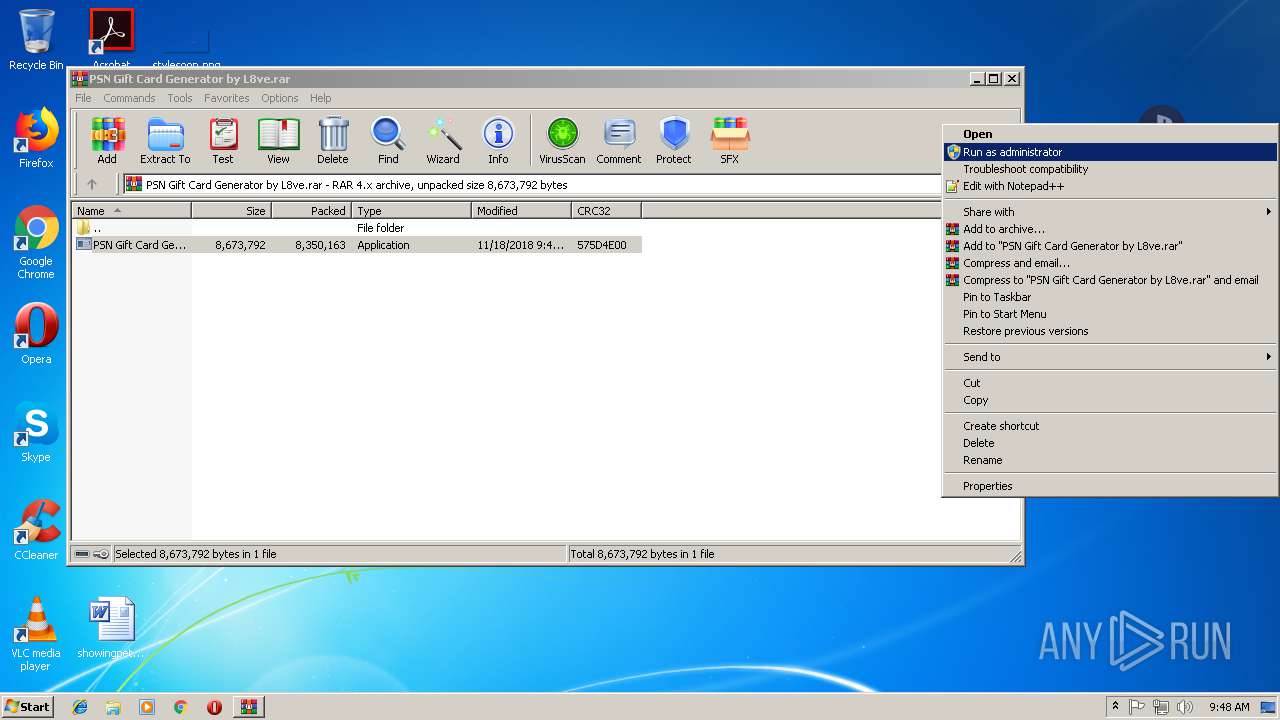Show archive Info icon
The width and height of the screenshot is (1280, 720).
pyautogui.click(x=498, y=140)
